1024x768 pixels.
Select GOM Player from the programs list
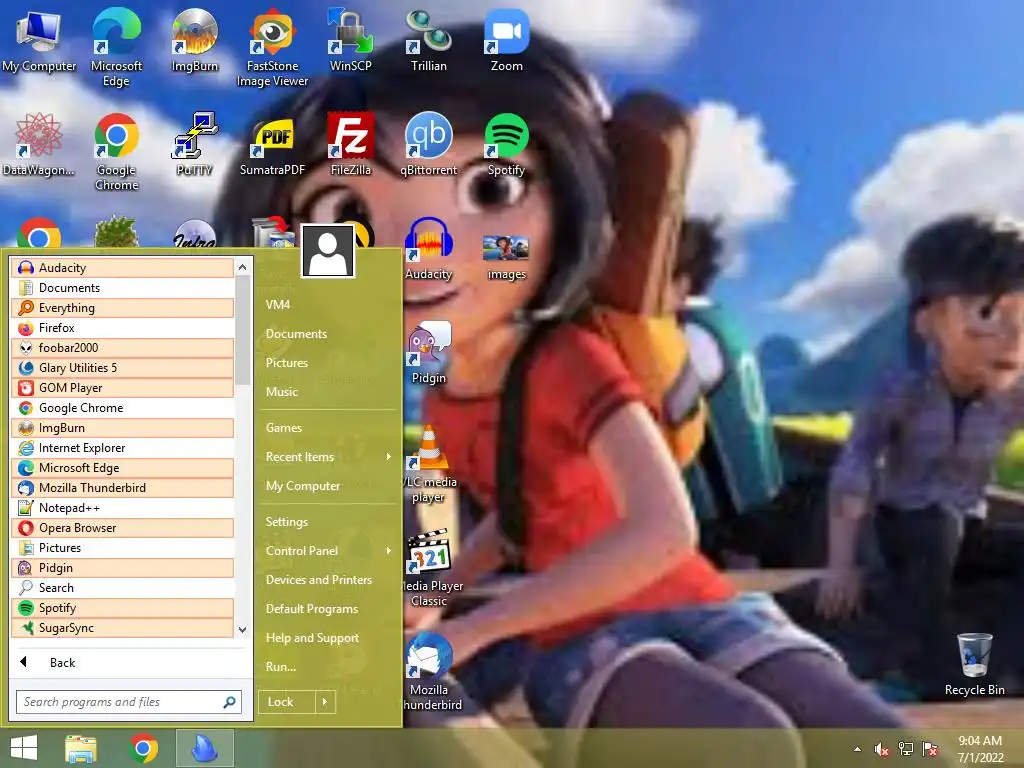(122, 388)
